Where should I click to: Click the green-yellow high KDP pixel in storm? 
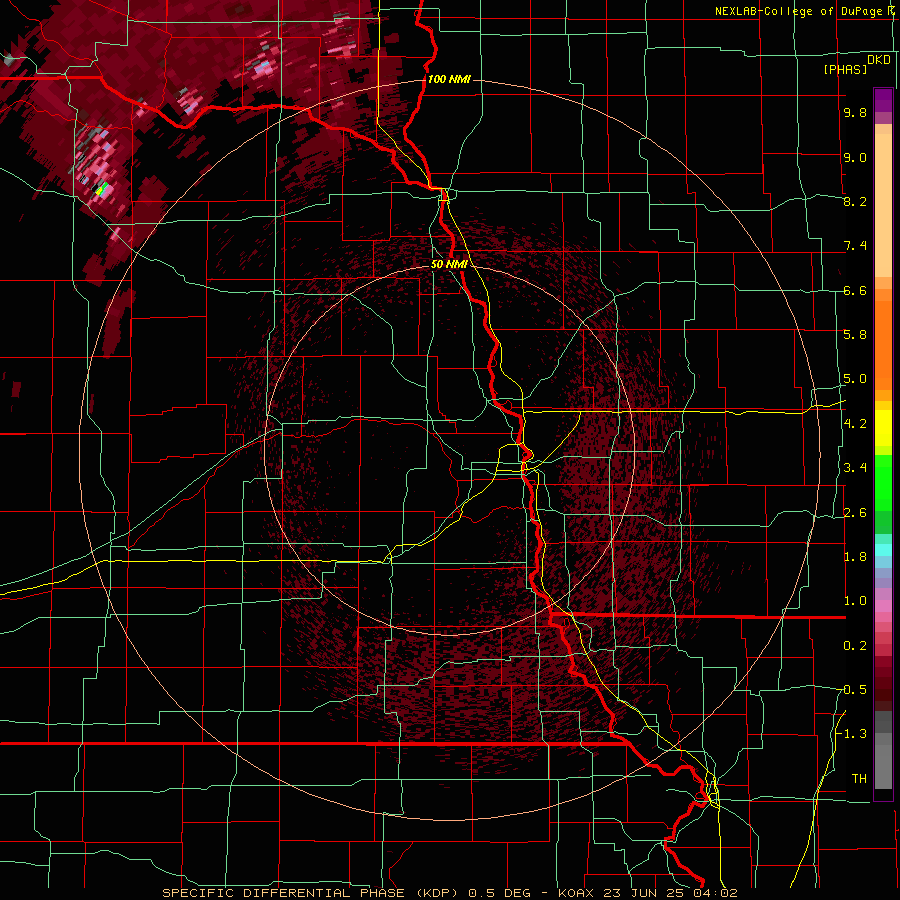102,189
